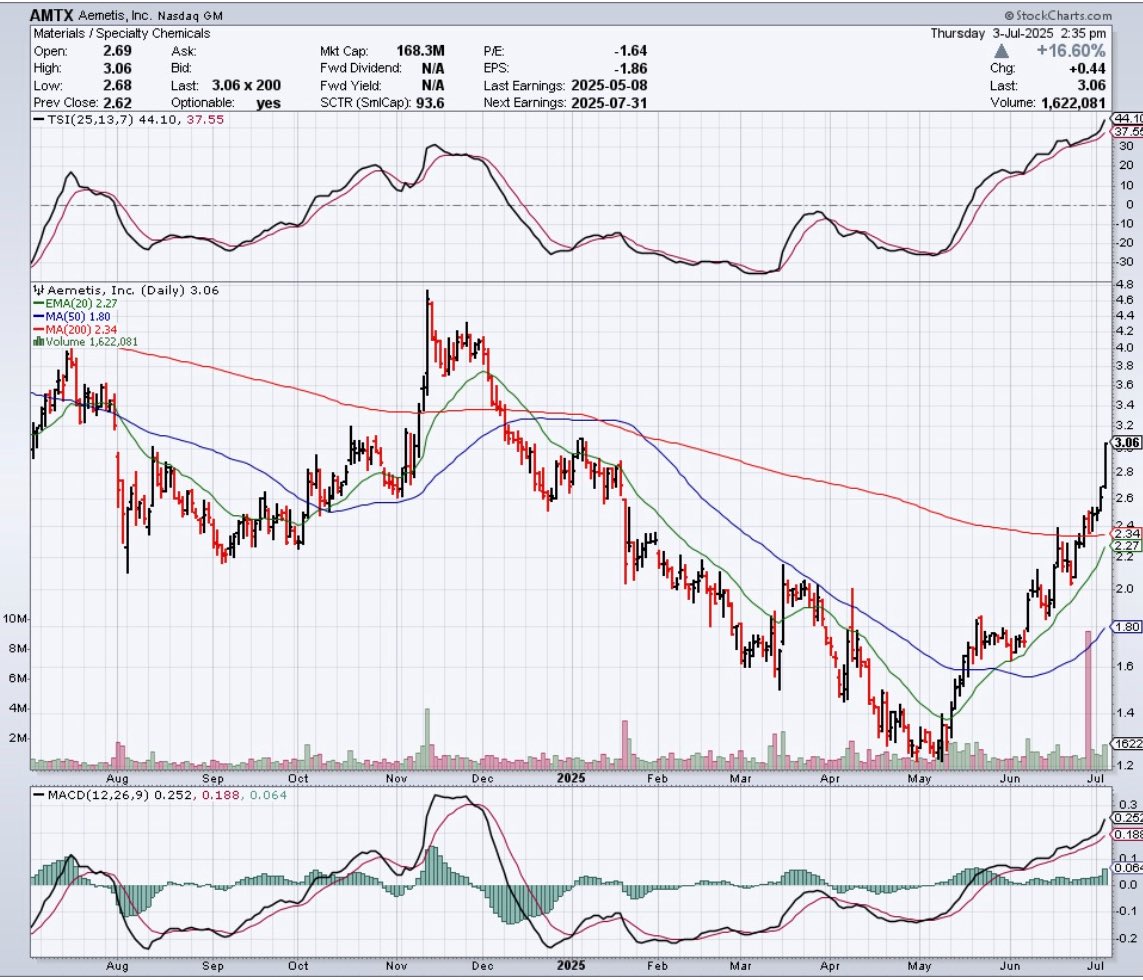Click the Volume value 1,622,081 in header
Screen dimensions: 1143x980
point(1073,103)
